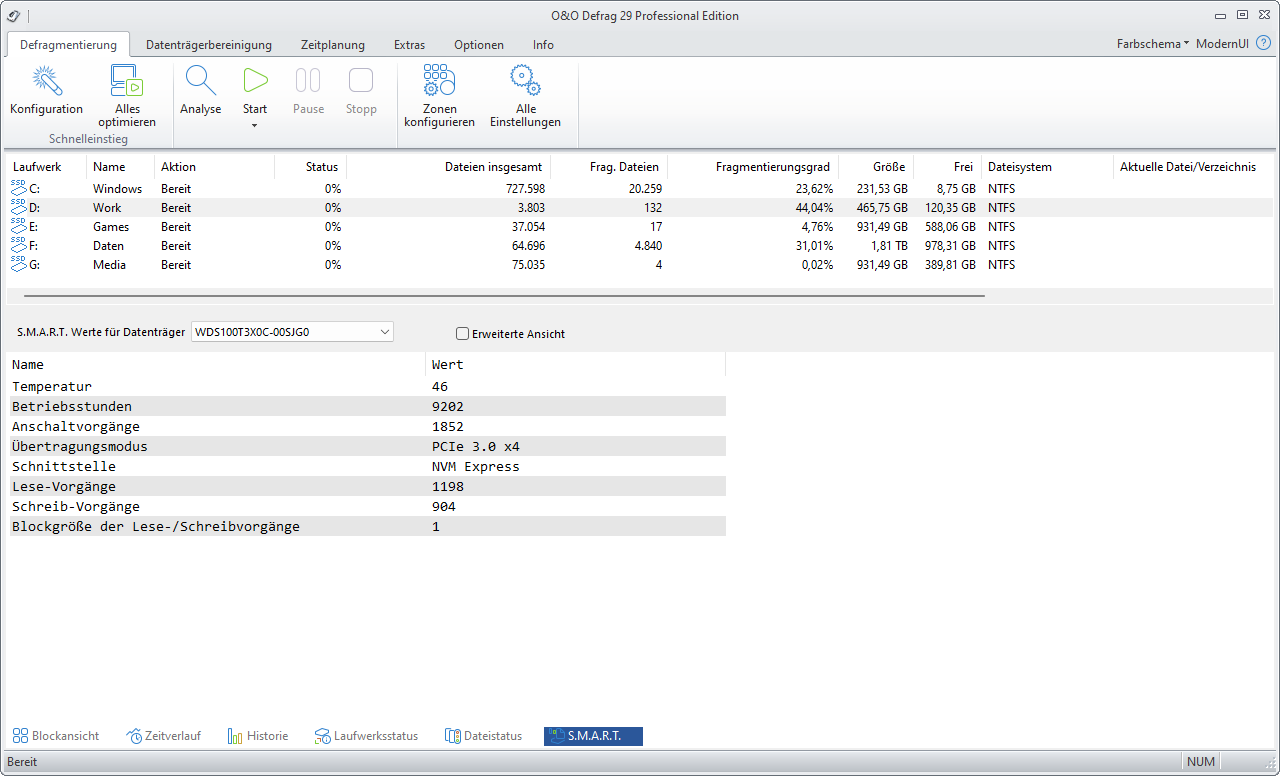
Task: Switch to Zeitverlauf view
Action: (164, 736)
